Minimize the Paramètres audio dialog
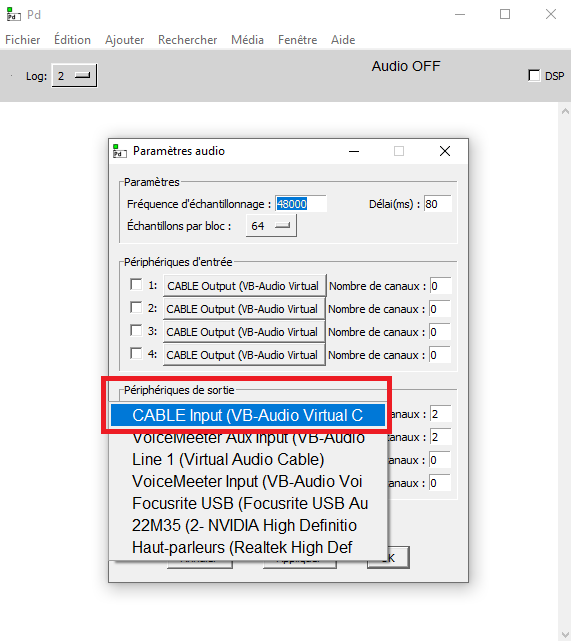Screen dimensions: 571x641 click(354, 151)
